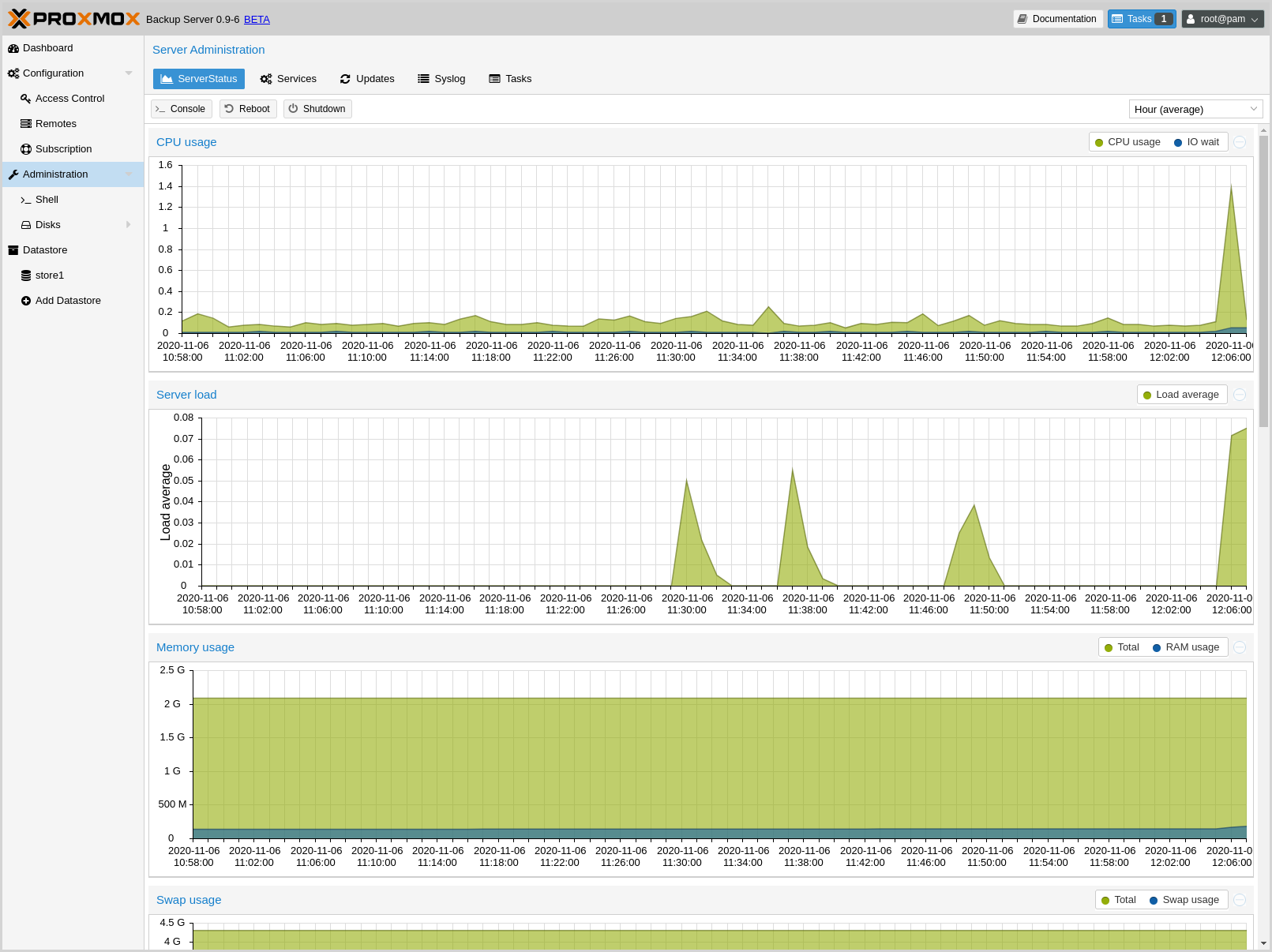Open the Hour (average) timeframe dropdown
The width and height of the screenshot is (1272, 952).
(x=1195, y=109)
